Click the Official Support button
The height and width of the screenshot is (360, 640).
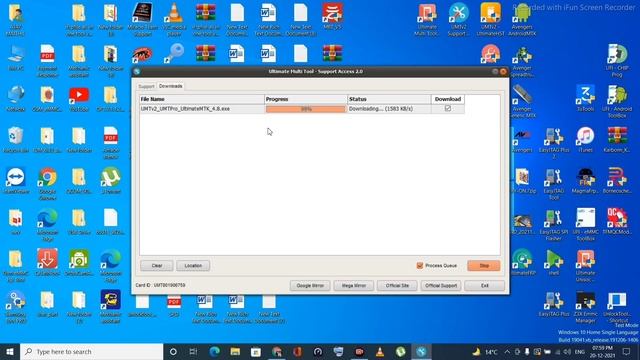[441, 286]
